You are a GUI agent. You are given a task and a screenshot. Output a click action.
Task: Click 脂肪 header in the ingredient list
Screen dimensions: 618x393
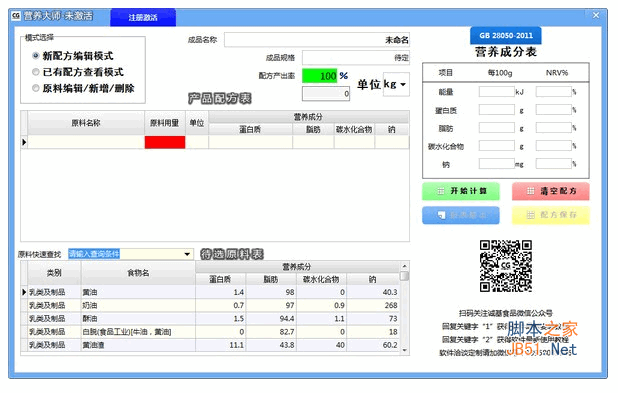coord(271,279)
